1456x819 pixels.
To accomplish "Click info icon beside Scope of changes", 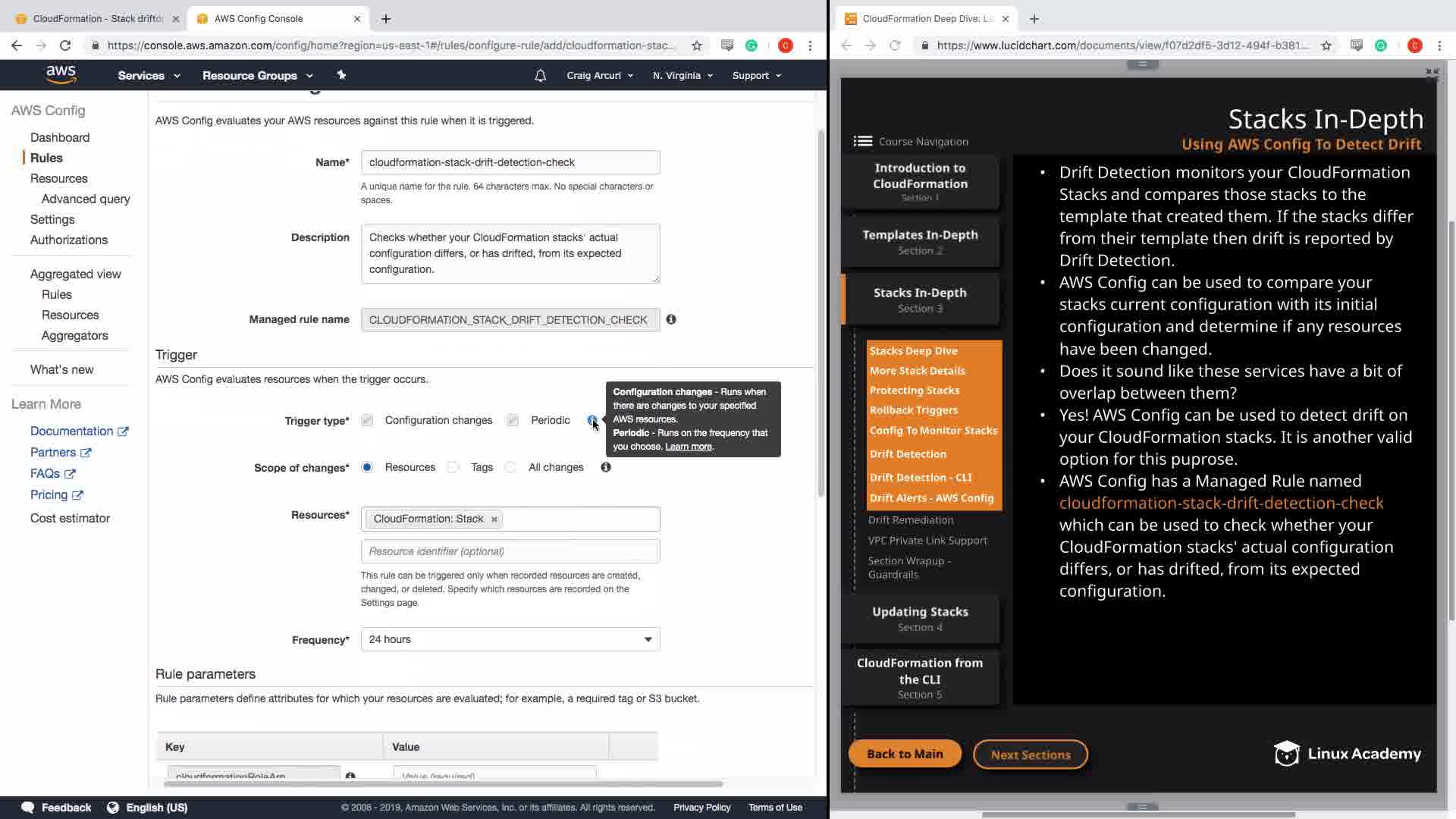I will point(606,467).
